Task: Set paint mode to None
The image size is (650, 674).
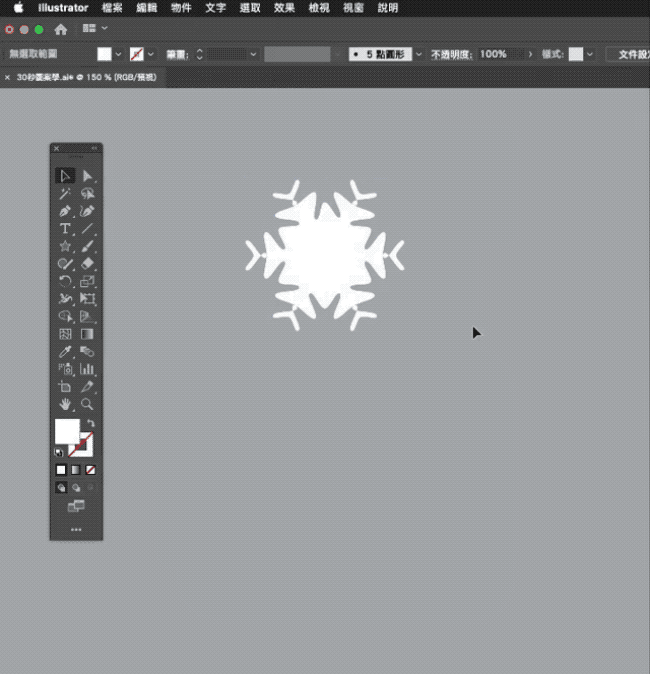Action: click(91, 469)
